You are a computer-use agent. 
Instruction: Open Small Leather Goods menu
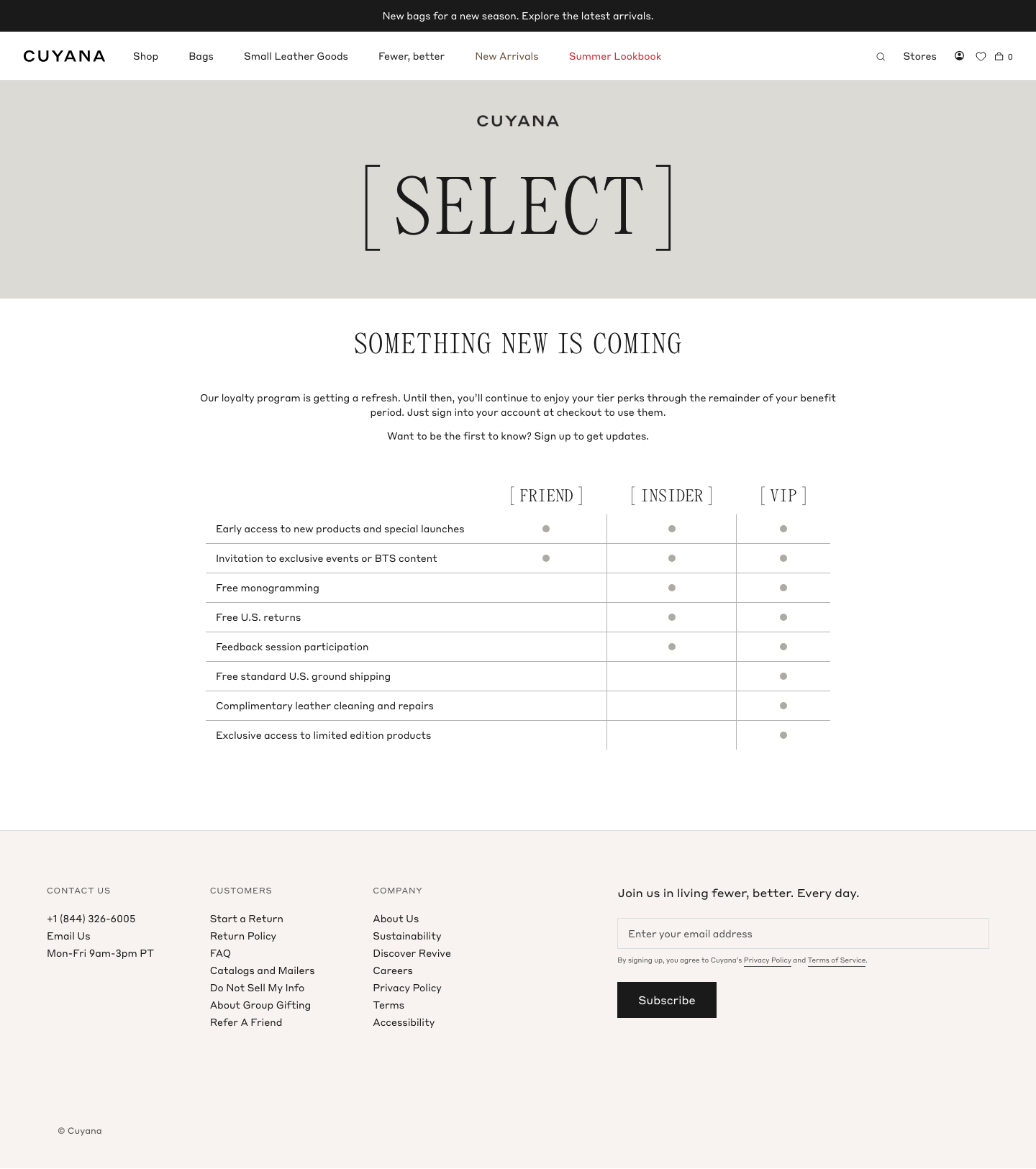tap(296, 56)
